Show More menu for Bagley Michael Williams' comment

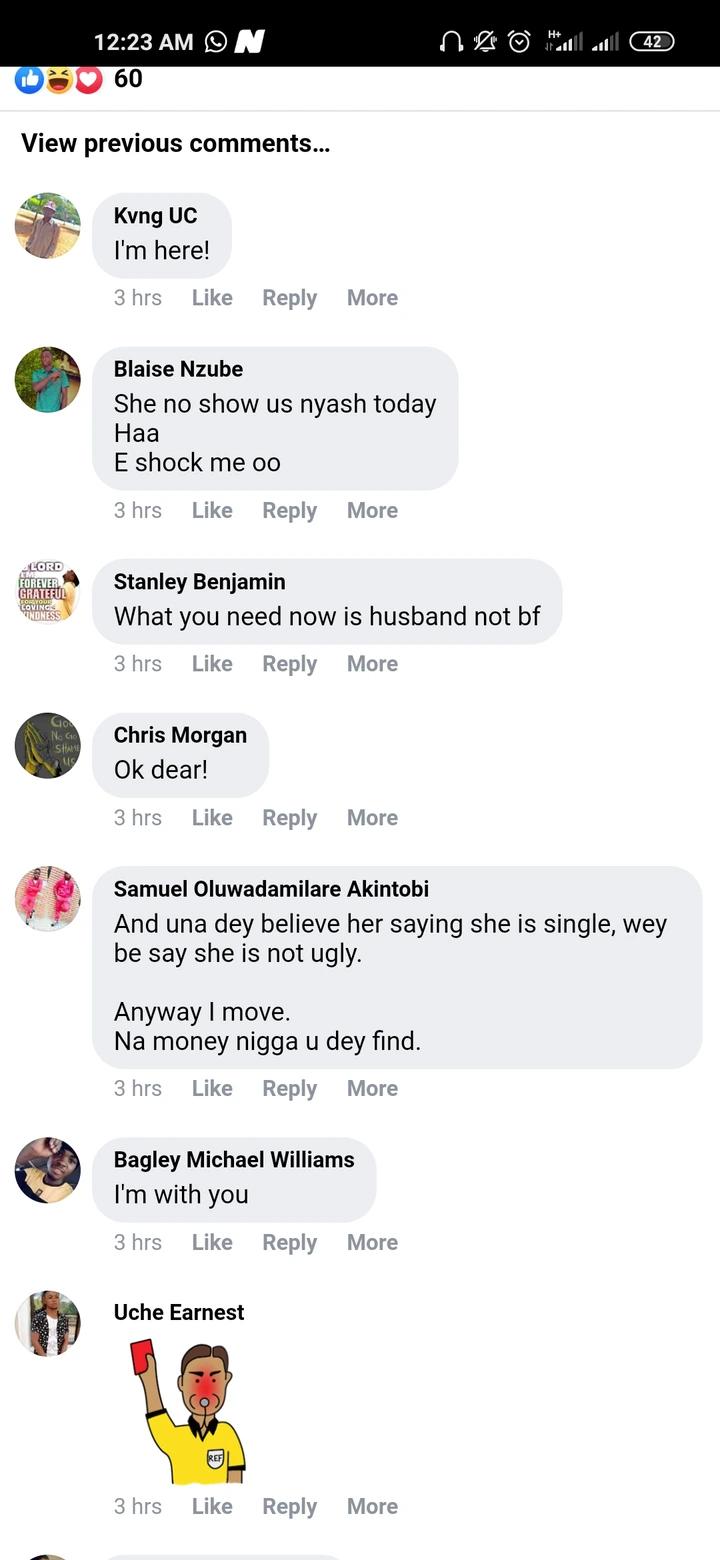pos(372,1242)
